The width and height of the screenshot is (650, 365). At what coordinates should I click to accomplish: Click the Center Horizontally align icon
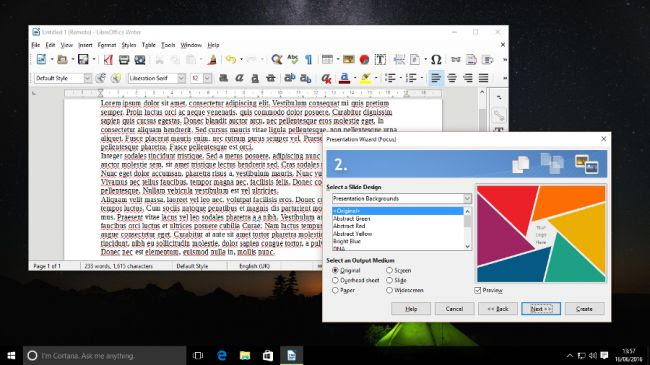(452, 78)
